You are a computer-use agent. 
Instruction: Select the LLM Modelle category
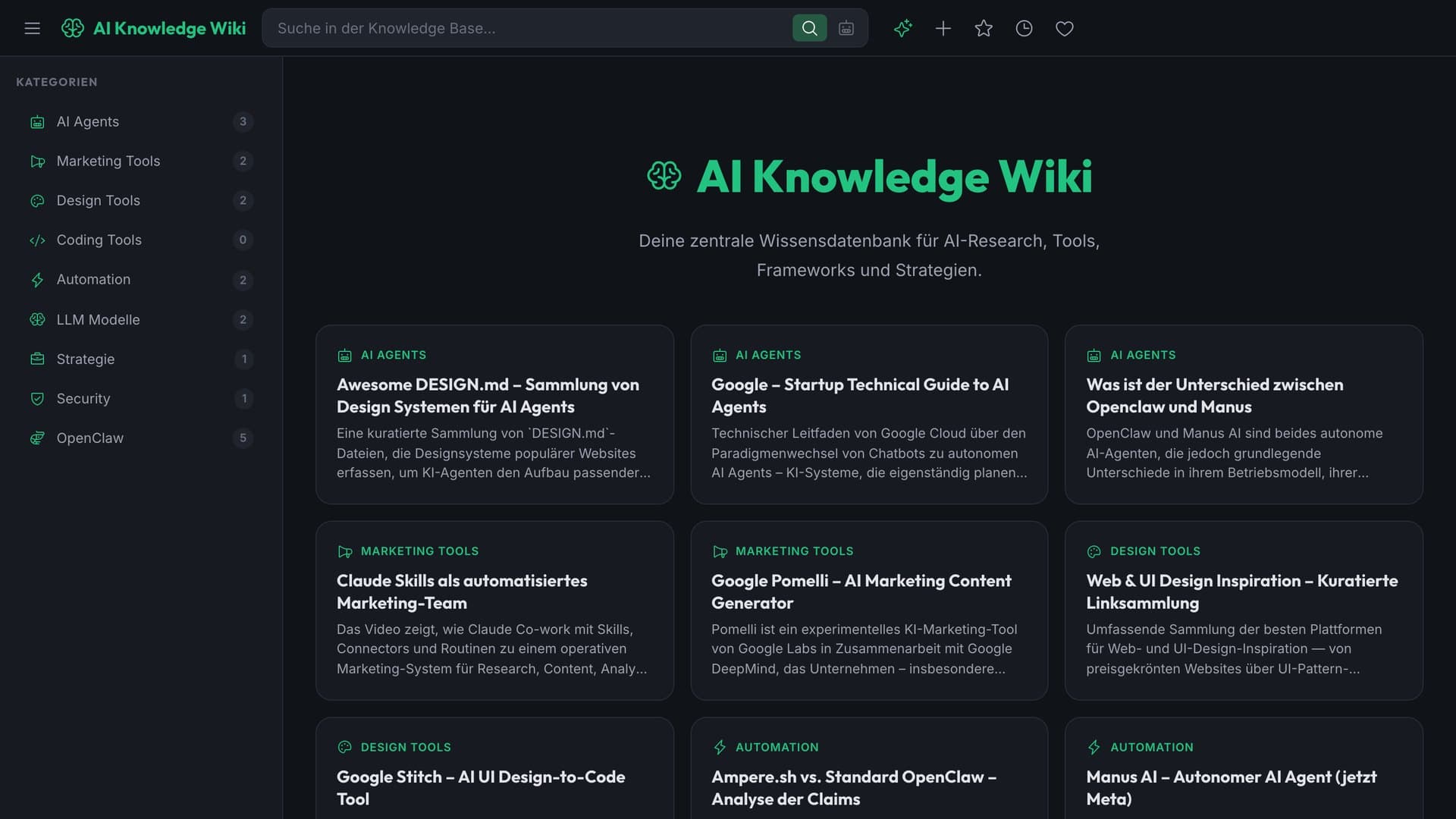(x=141, y=319)
